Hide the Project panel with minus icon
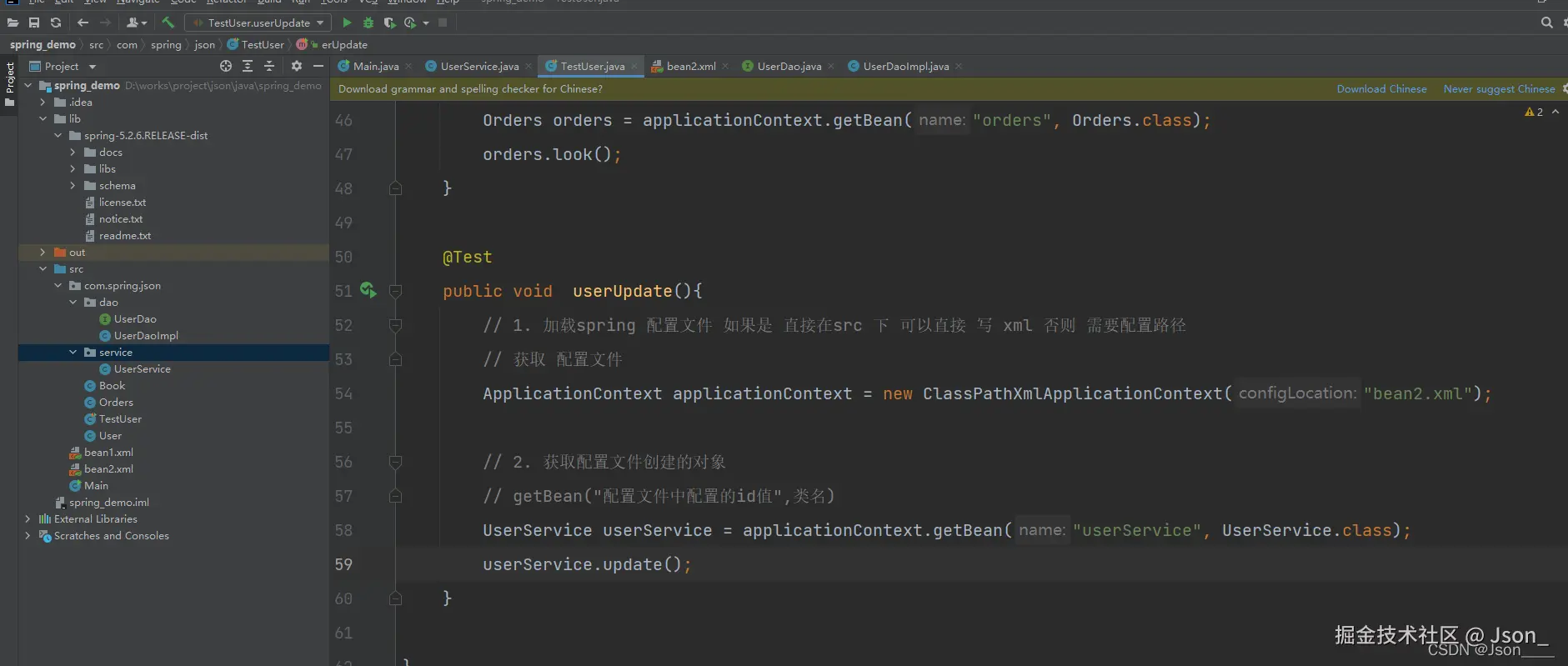This screenshot has height=666, width=1568. [x=318, y=66]
